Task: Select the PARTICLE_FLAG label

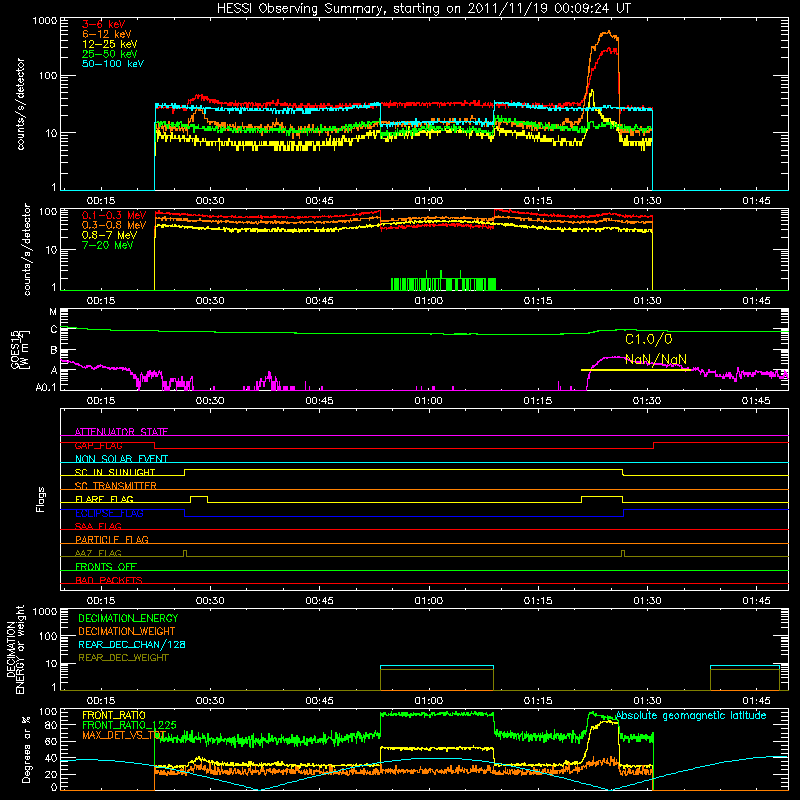Action: pos(112,539)
